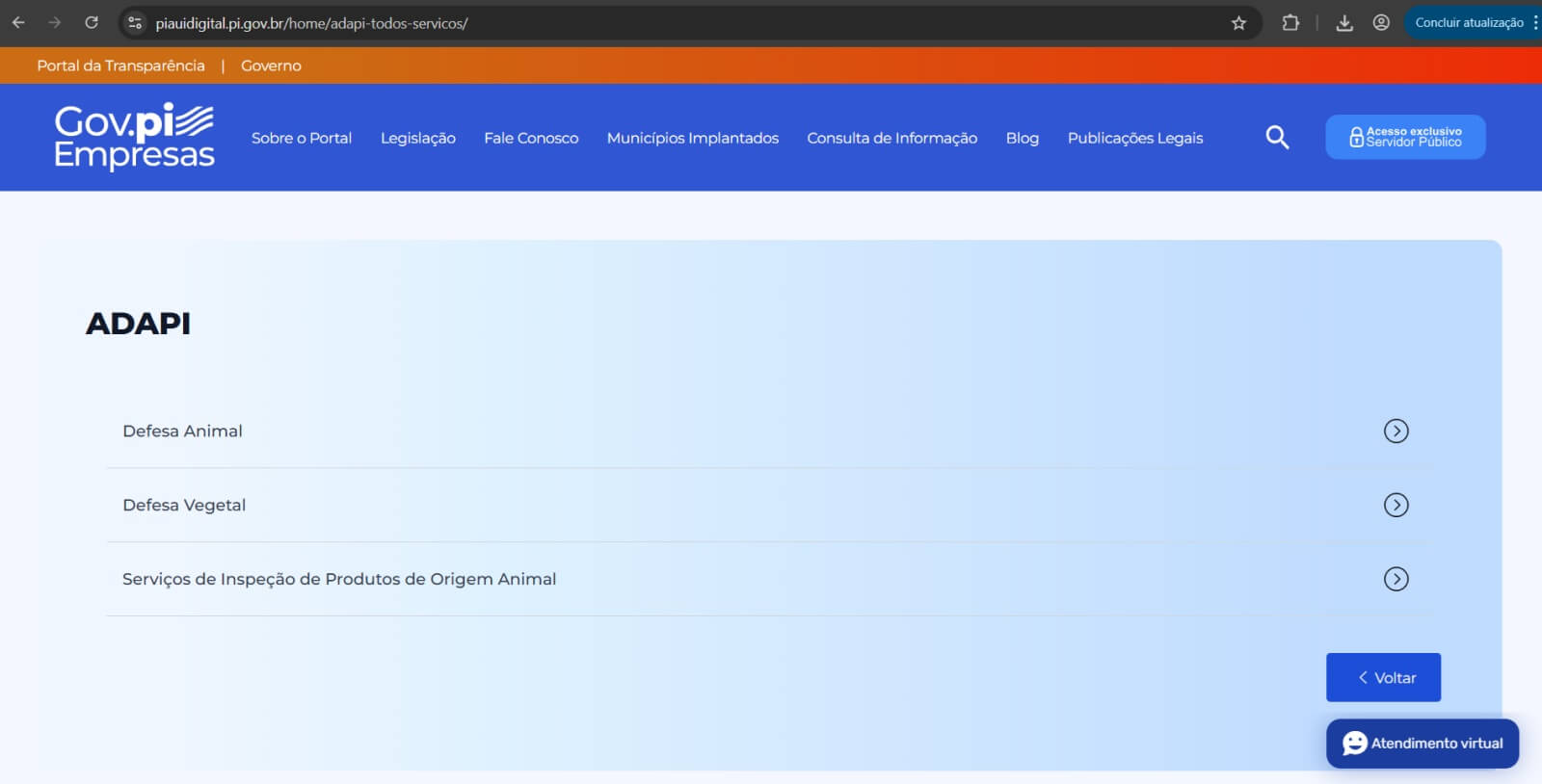Expand Defesa Vegetal arrow
Image resolution: width=1542 pixels, height=784 pixels.
1396,505
